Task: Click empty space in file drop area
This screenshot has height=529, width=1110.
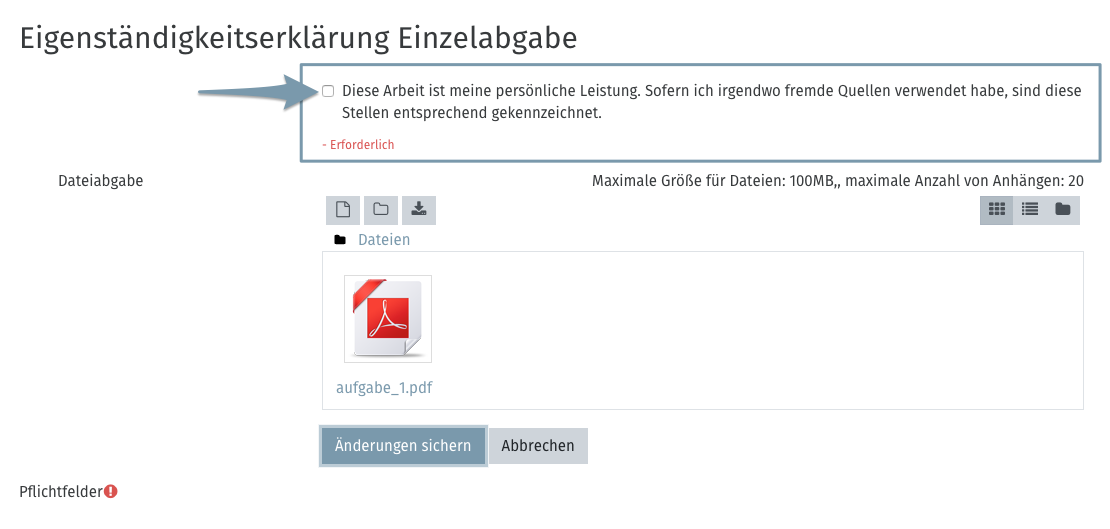Action: point(750,330)
